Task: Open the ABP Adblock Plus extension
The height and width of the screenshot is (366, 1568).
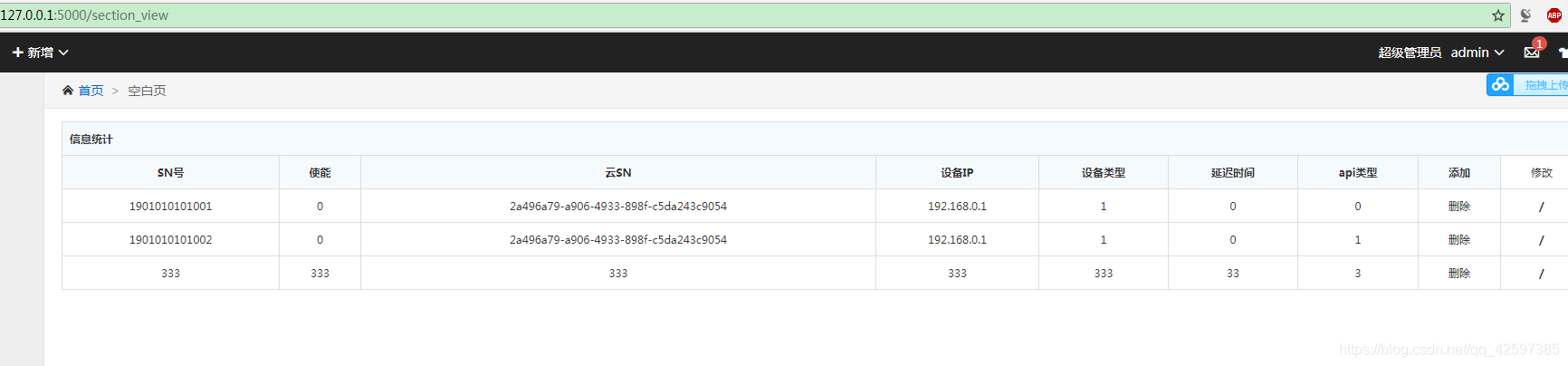Action: [1554, 15]
